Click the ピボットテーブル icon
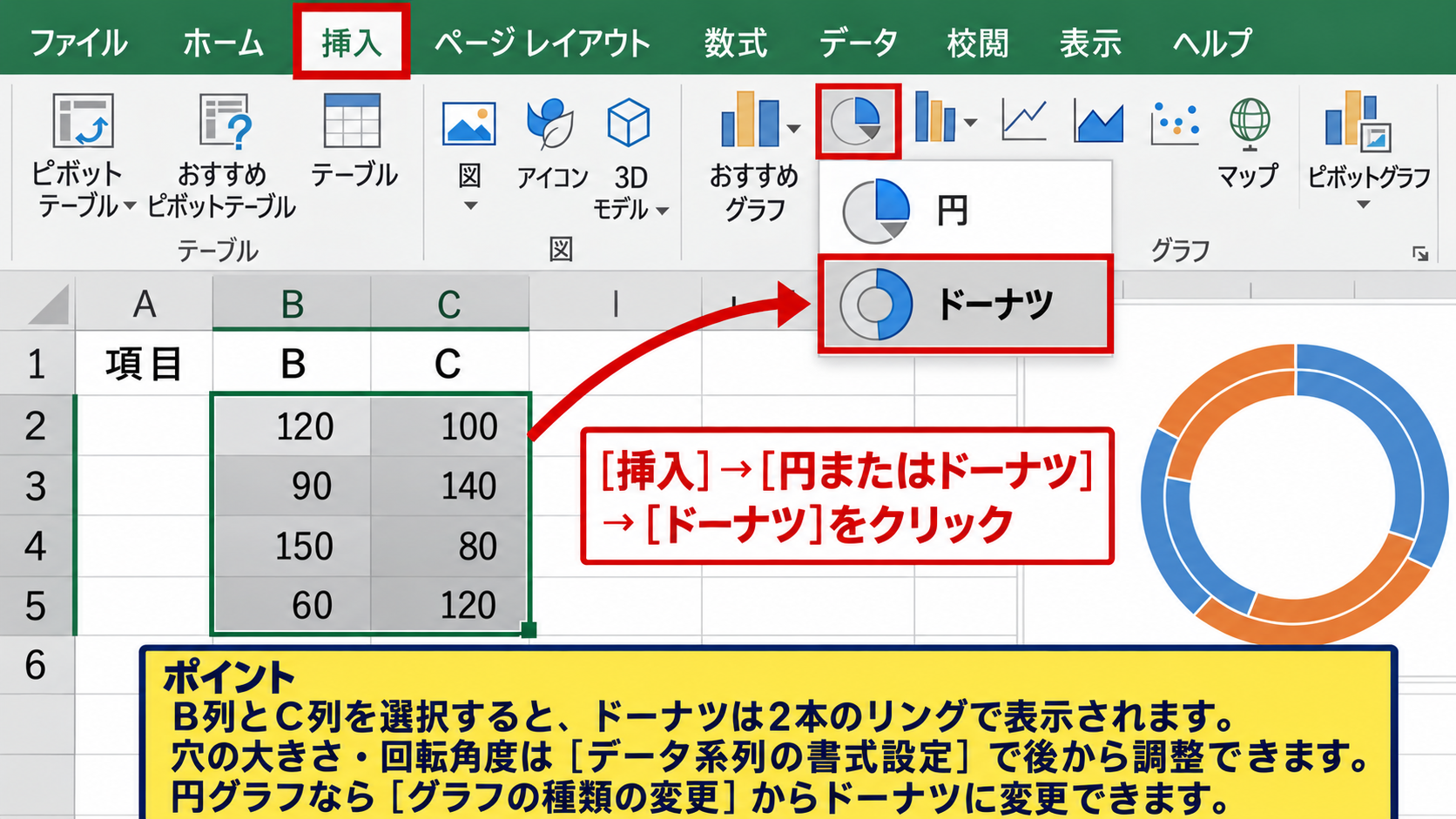 83,121
